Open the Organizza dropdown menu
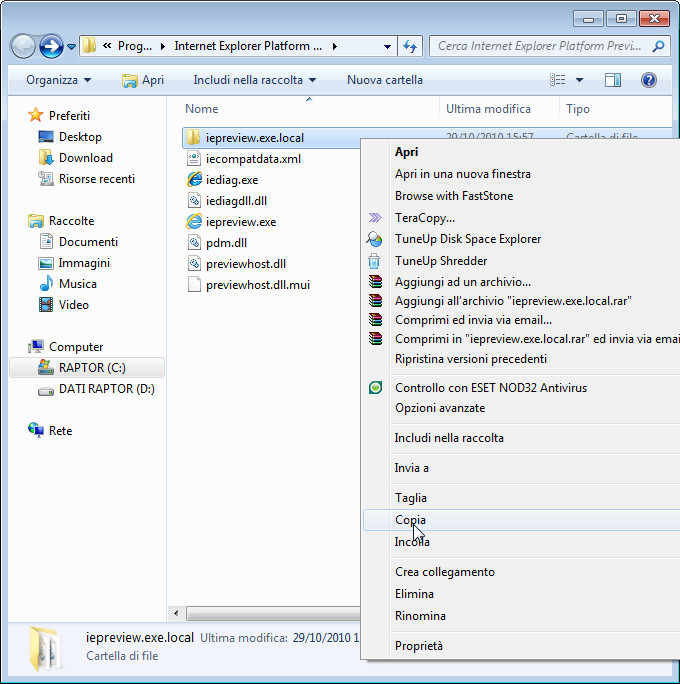Screen dimensions: 680x684 (58, 80)
